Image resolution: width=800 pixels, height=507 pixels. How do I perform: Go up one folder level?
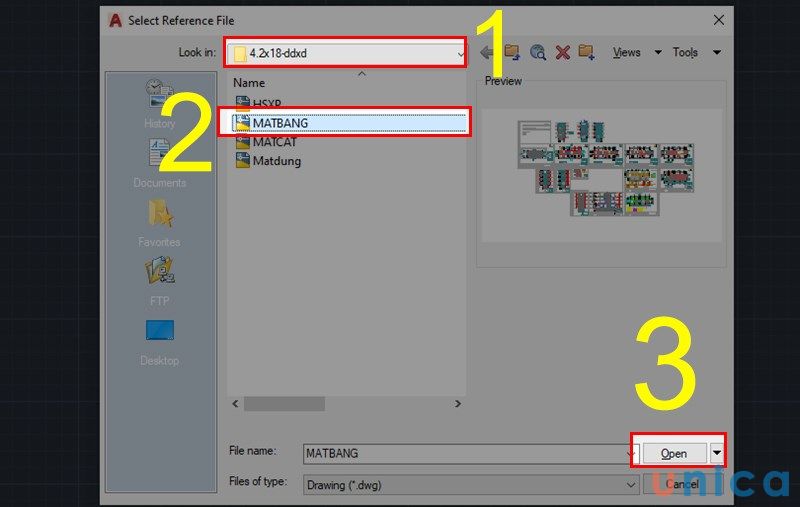[512, 52]
